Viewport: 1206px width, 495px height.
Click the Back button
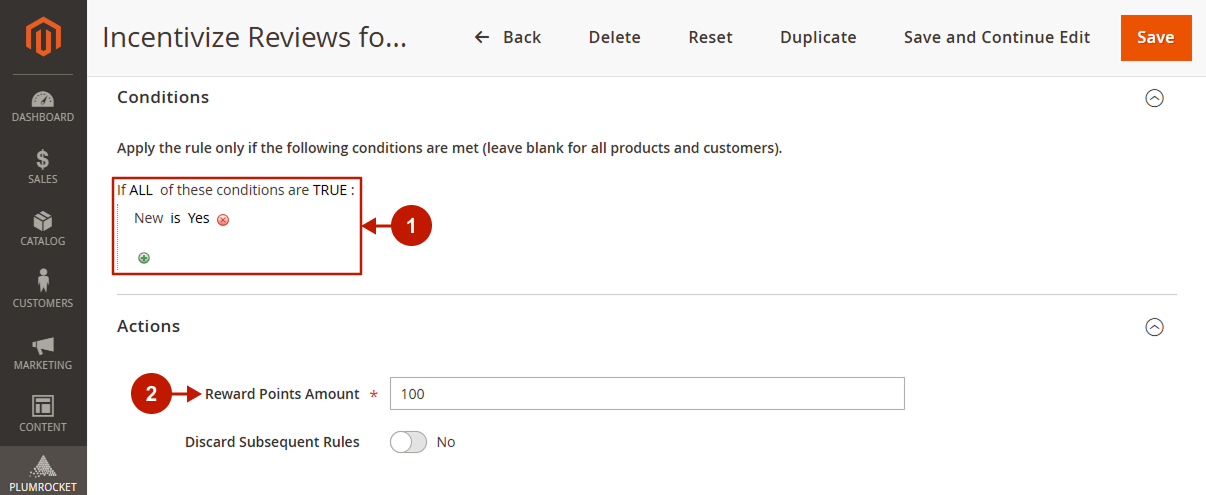508,37
